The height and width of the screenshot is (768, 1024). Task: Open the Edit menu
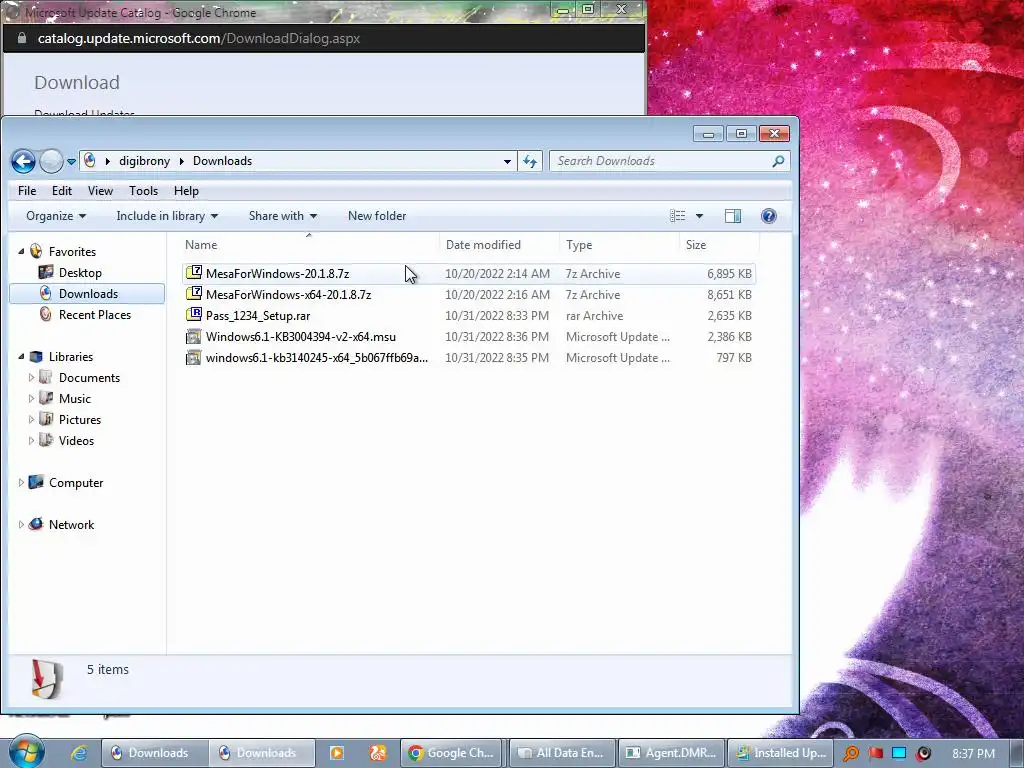pyautogui.click(x=62, y=191)
